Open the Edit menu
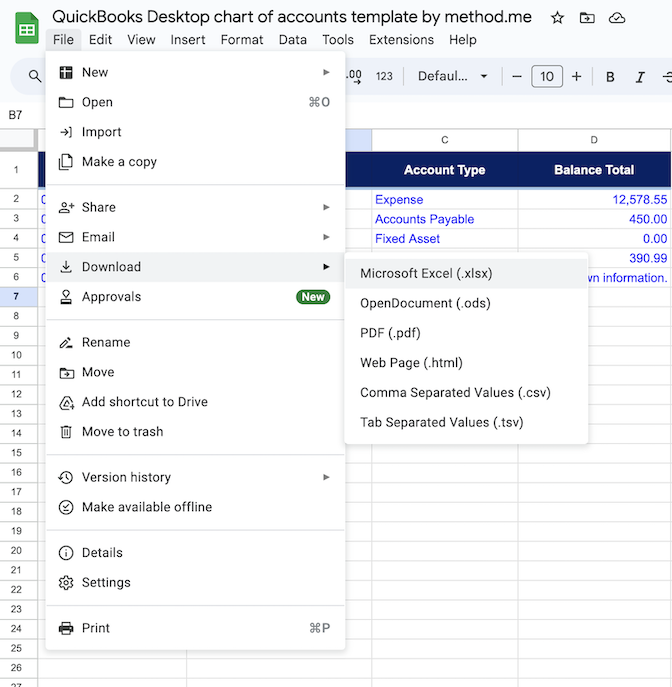 pyautogui.click(x=100, y=40)
